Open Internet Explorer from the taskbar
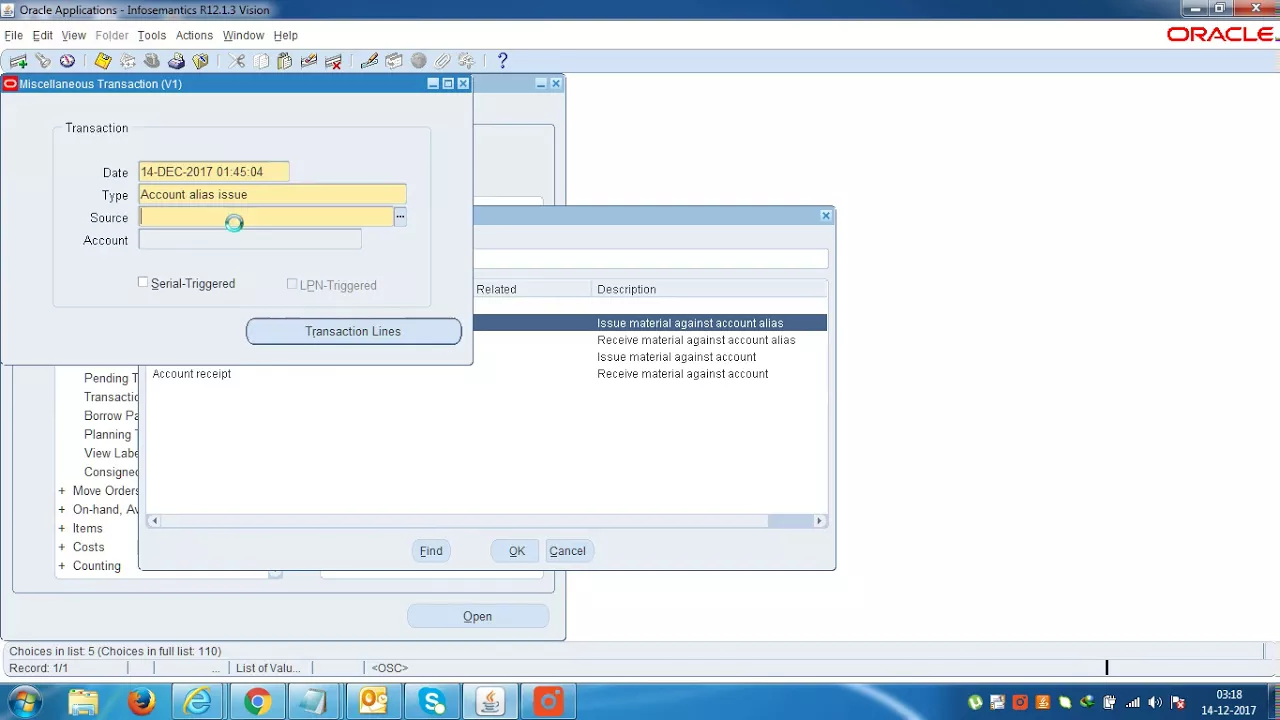1280x720 pixels. point(198,702)
